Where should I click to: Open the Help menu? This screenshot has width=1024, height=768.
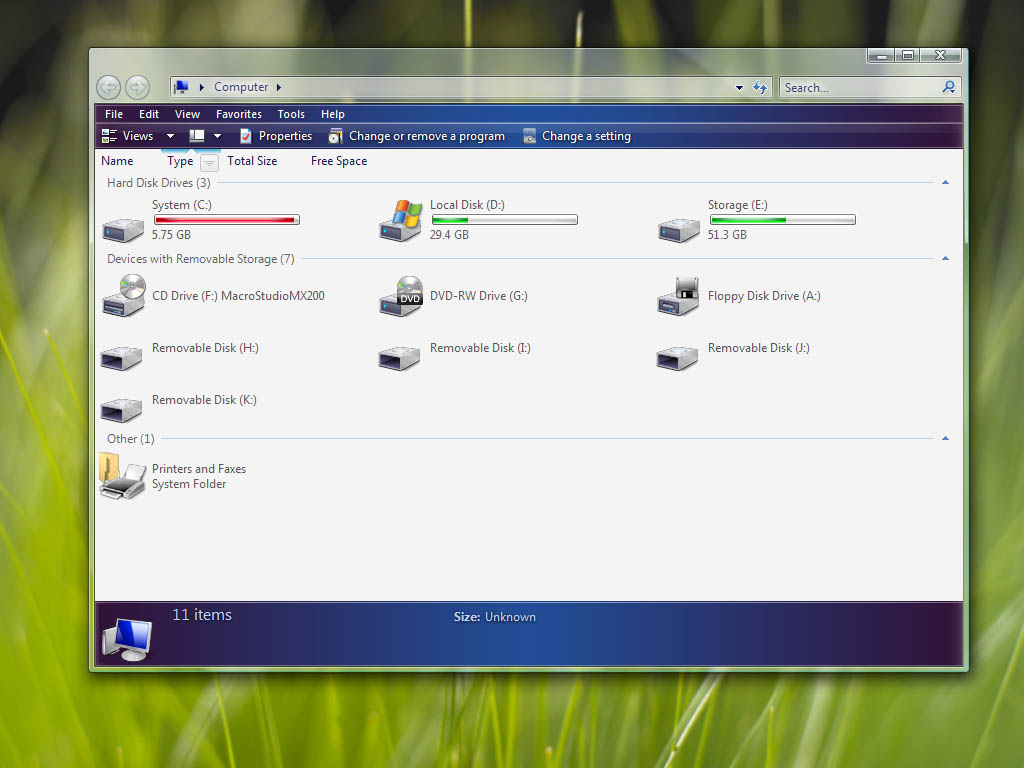[332, 114]
